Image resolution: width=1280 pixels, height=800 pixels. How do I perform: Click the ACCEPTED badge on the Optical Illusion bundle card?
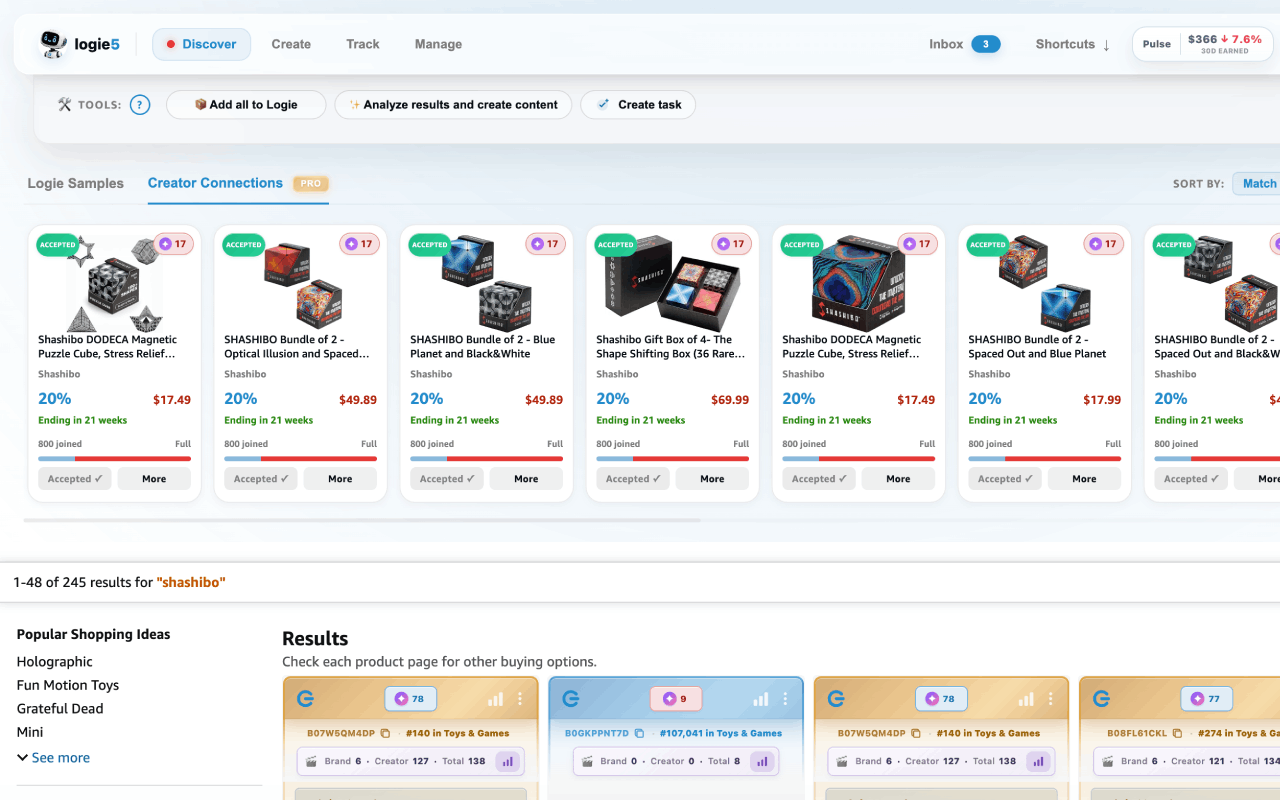coord(243,244)
